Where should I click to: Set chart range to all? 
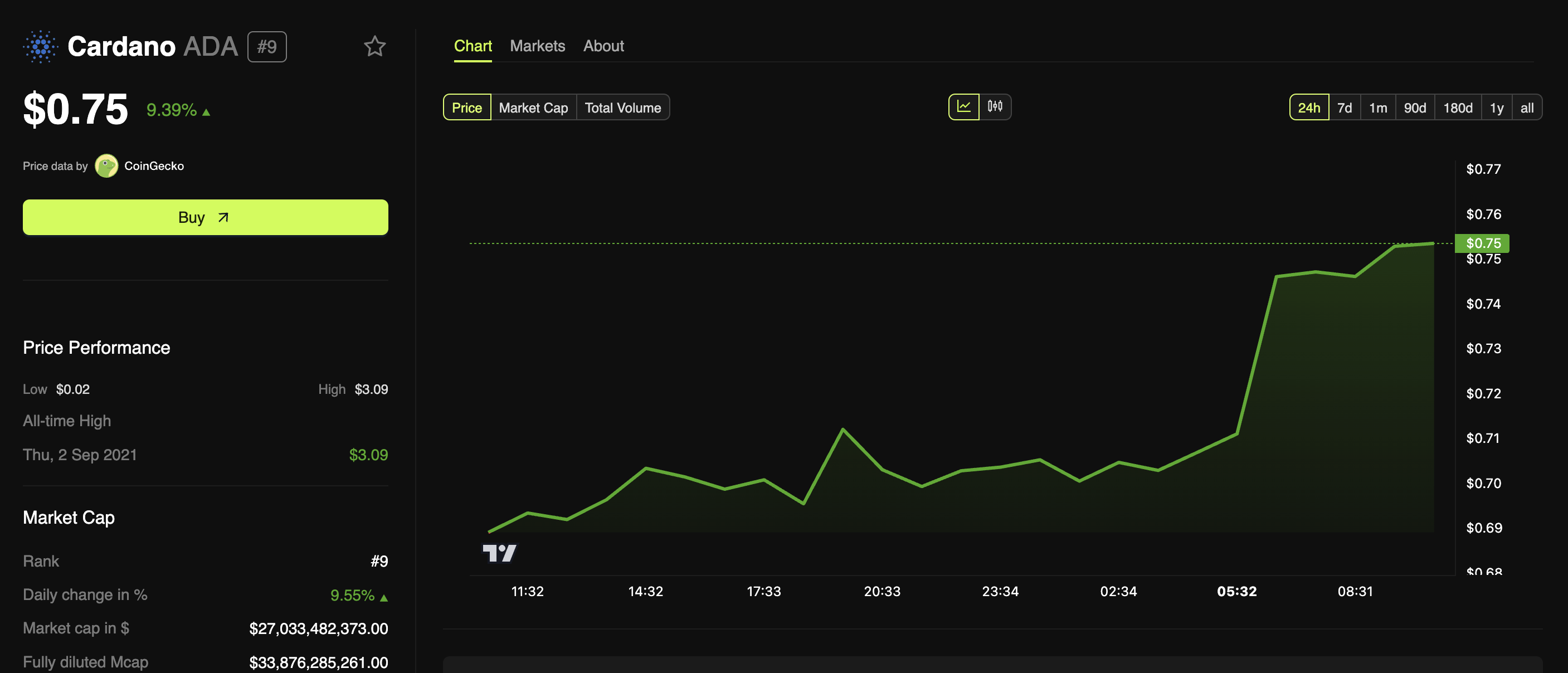click(x=1527, y=108)
